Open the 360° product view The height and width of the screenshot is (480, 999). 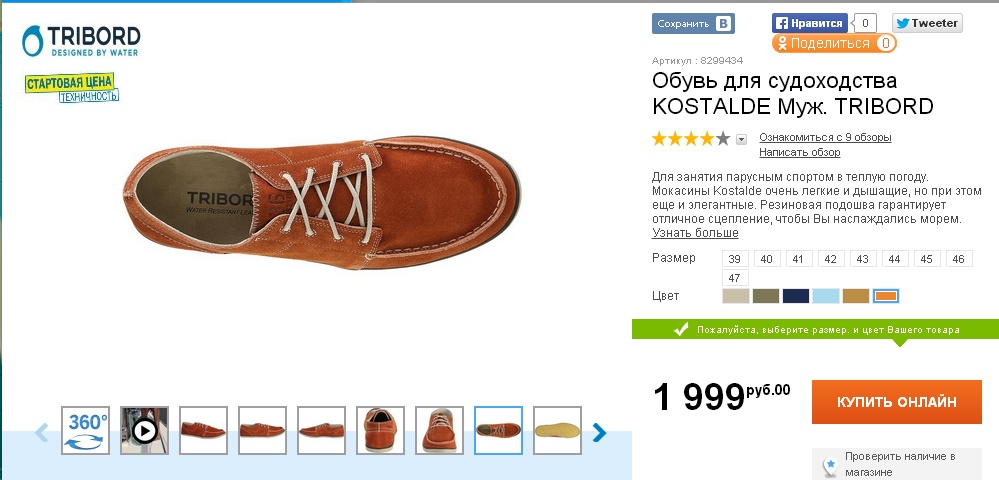point(86,430)
